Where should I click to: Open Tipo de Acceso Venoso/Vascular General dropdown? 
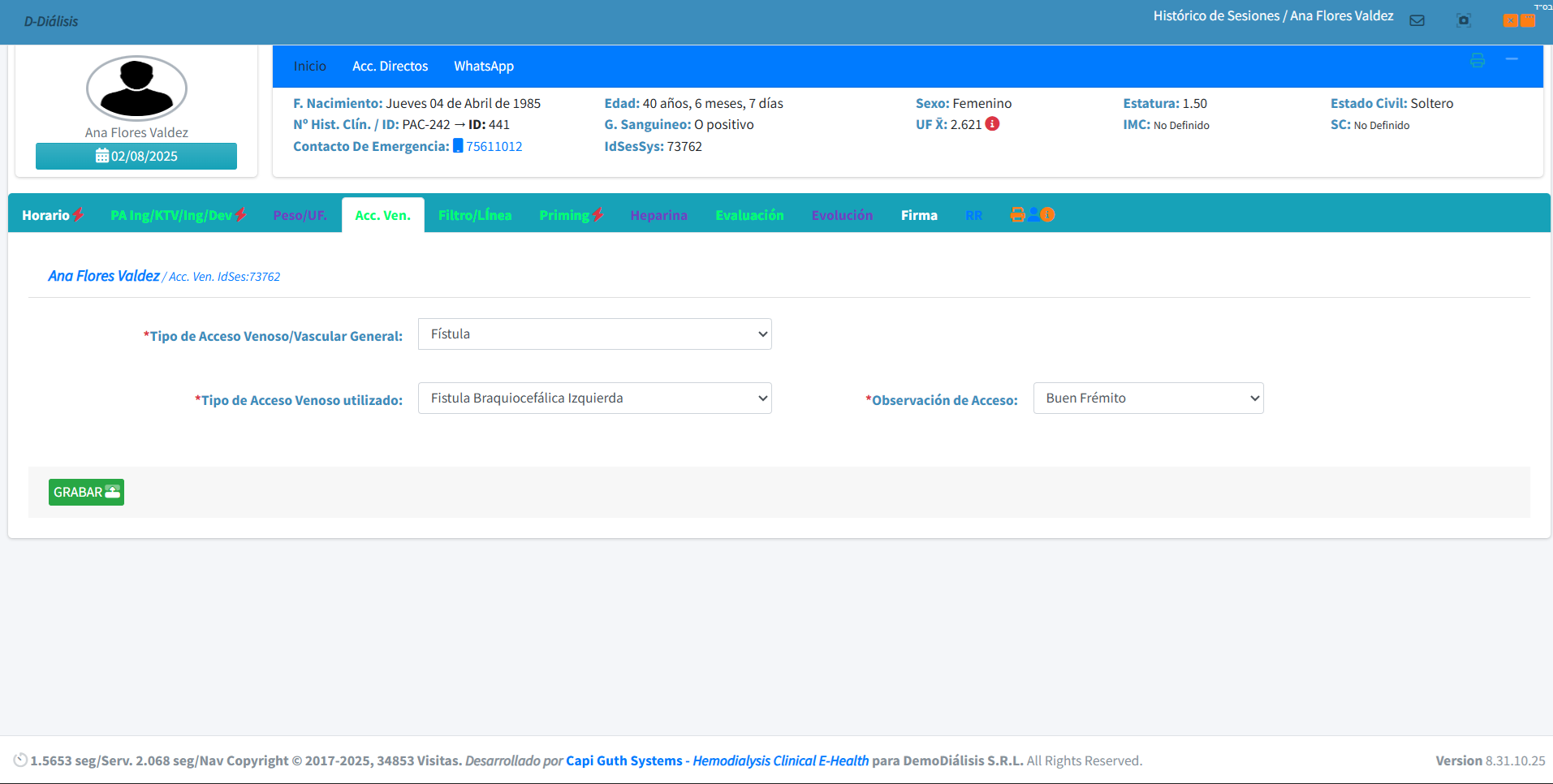(594, 334)
